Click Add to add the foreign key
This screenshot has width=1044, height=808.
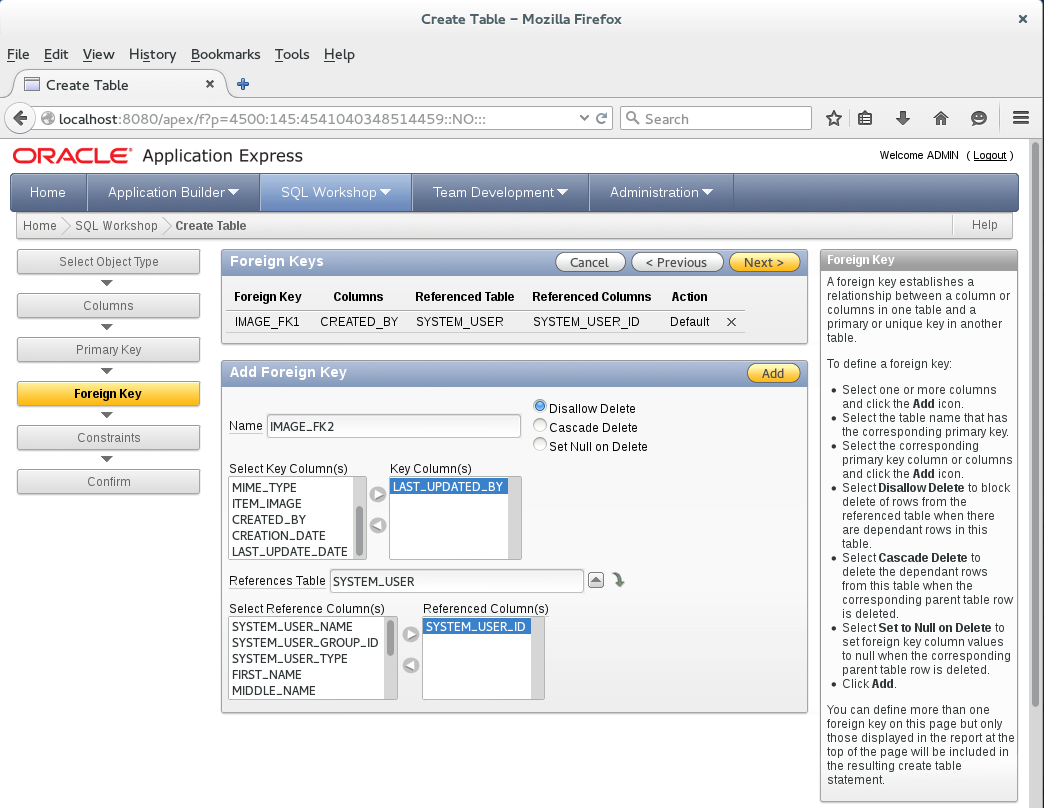pos(773,373)
